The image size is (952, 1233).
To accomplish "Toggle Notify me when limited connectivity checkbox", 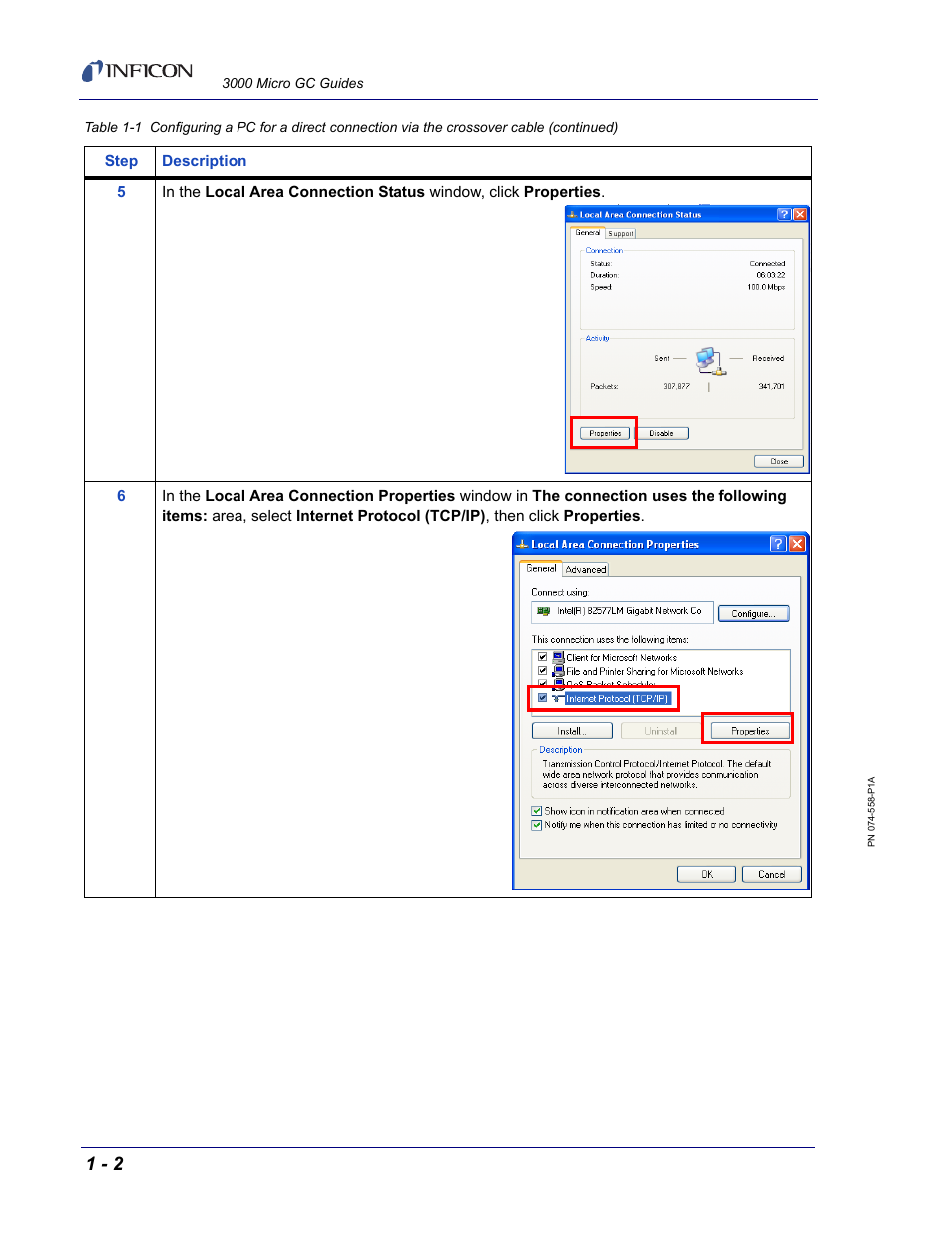I will [x=537, y=825].
